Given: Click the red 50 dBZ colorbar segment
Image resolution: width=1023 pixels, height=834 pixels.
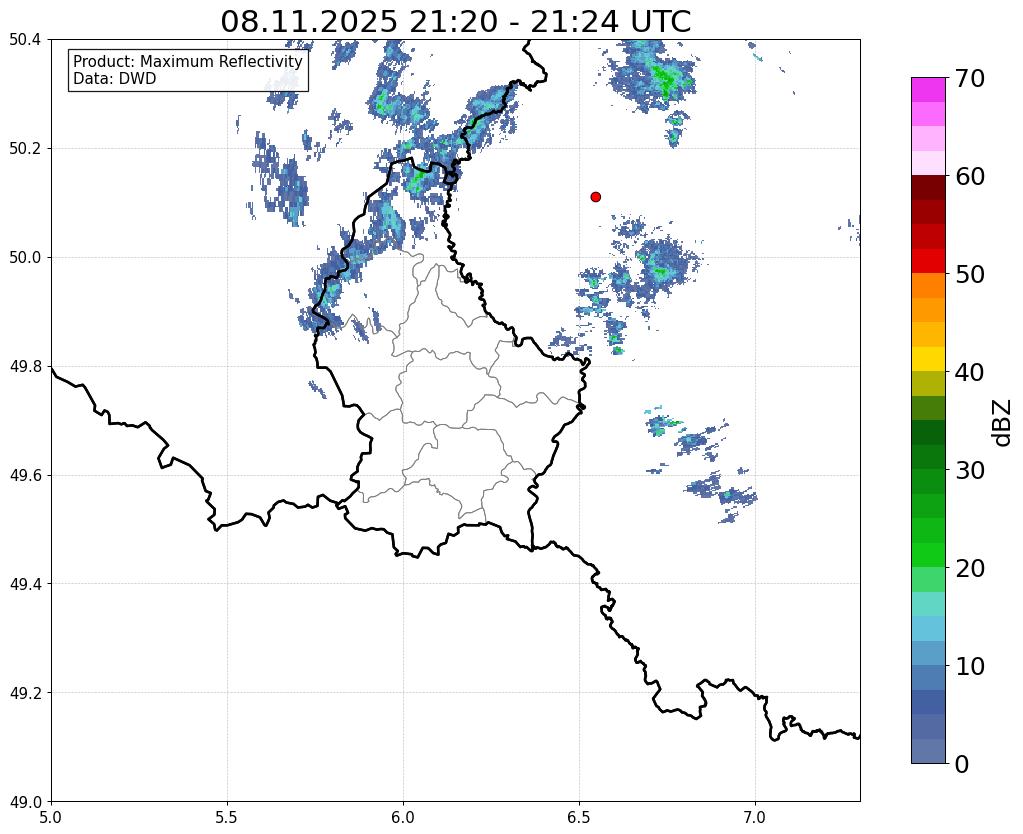Looking at the screenshot, I should pyautogui.click(x=928, y=261).
